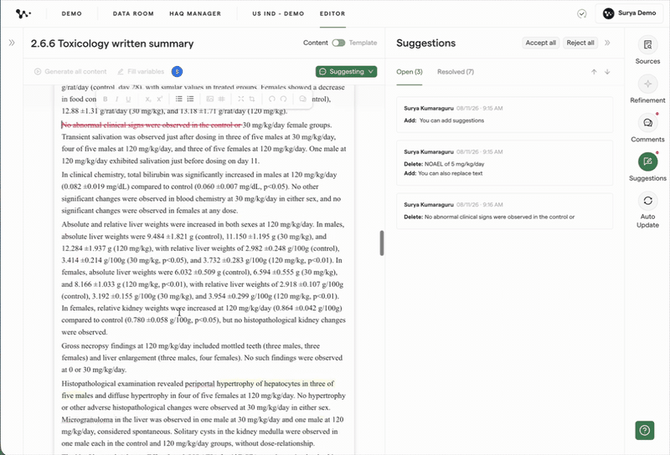Screen dimensions: 670x455
Task: Select the 'No abnormal clinical signs' delete card
Action: pos(505,211)
